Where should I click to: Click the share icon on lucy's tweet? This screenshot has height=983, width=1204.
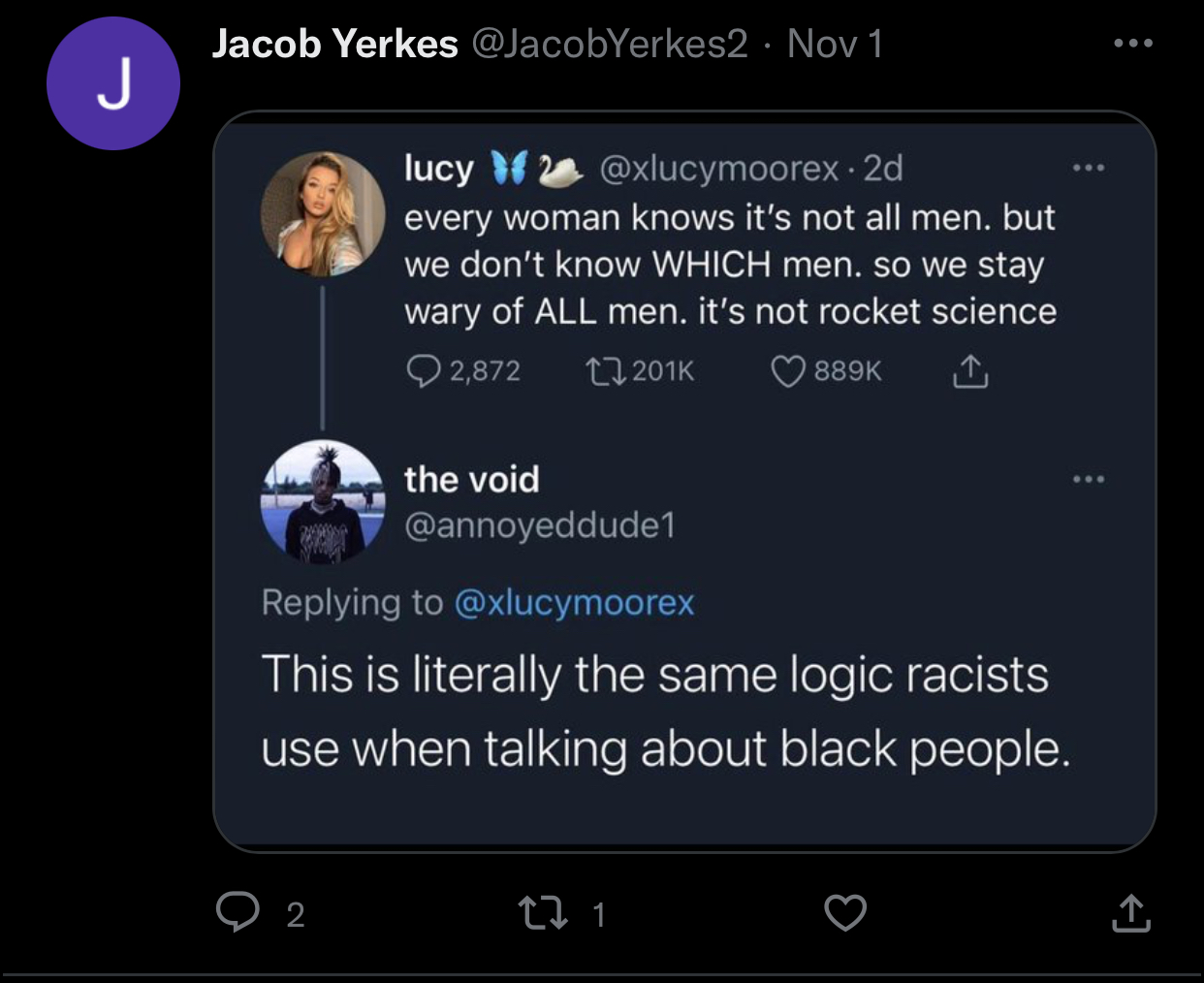tap(970, 370)
